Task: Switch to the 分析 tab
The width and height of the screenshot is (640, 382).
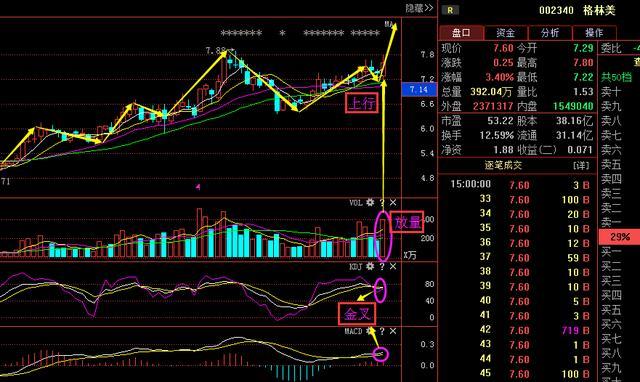Action: click(550, 33)
